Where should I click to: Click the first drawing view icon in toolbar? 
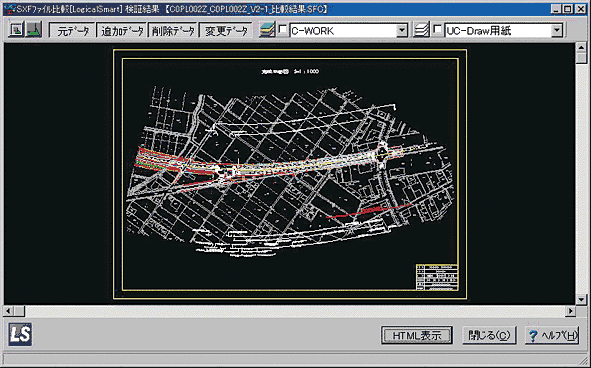tap(16, 29)
